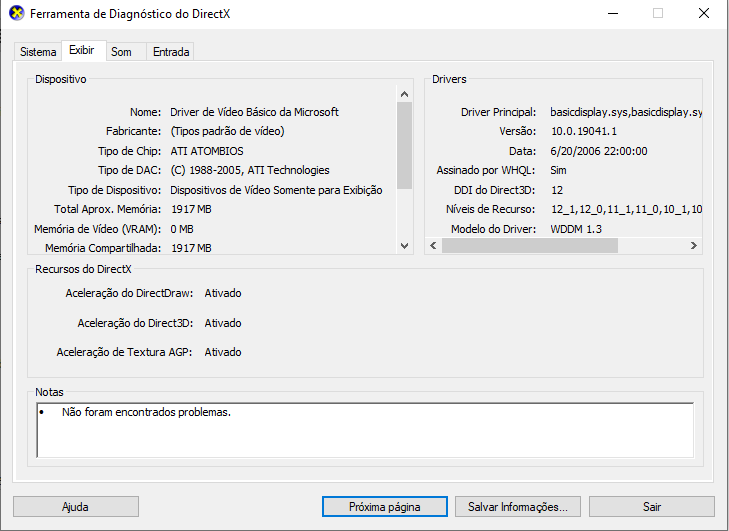Click the Notas text box

(365, 430)
